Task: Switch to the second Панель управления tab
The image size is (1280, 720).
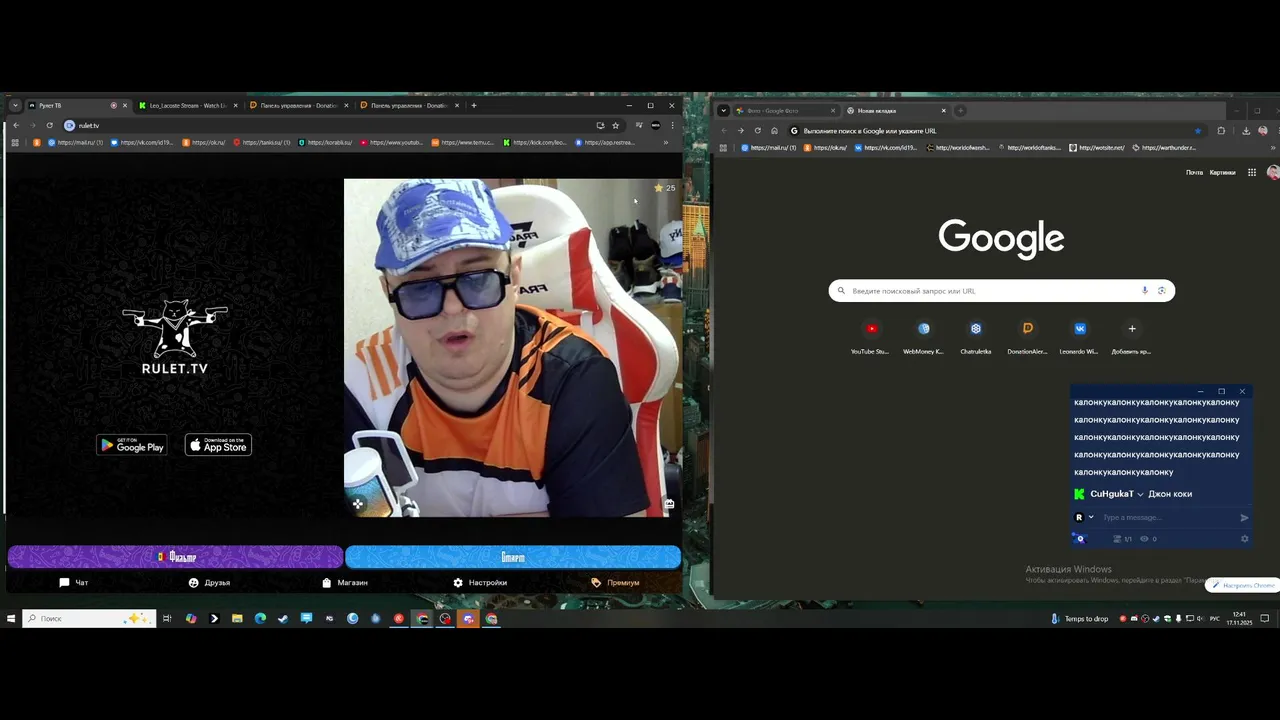Action: click(x=409, y=105)
